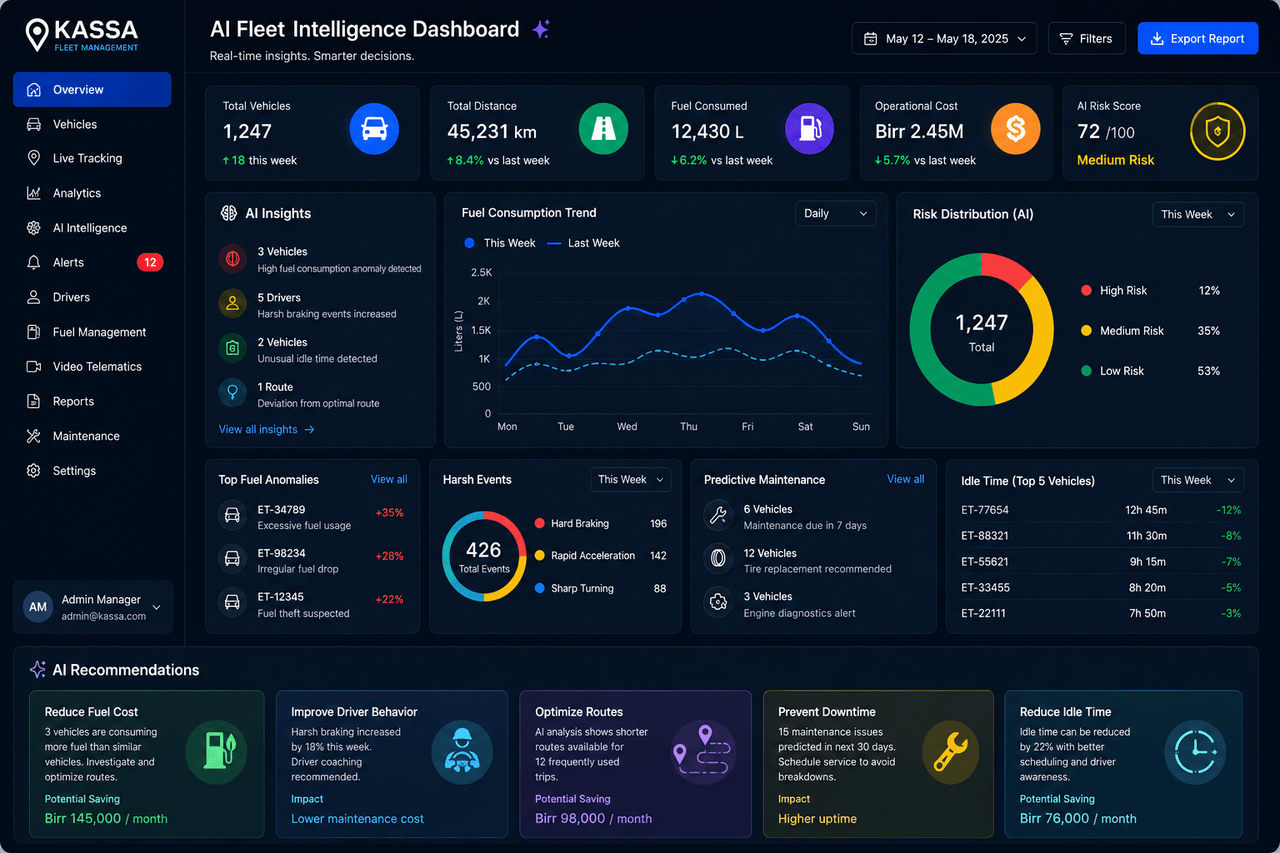Image resolution: width=1280 pixels, height=853 pixels.
Task: Open Settings in the sidebar
Action: coord(92,470)
